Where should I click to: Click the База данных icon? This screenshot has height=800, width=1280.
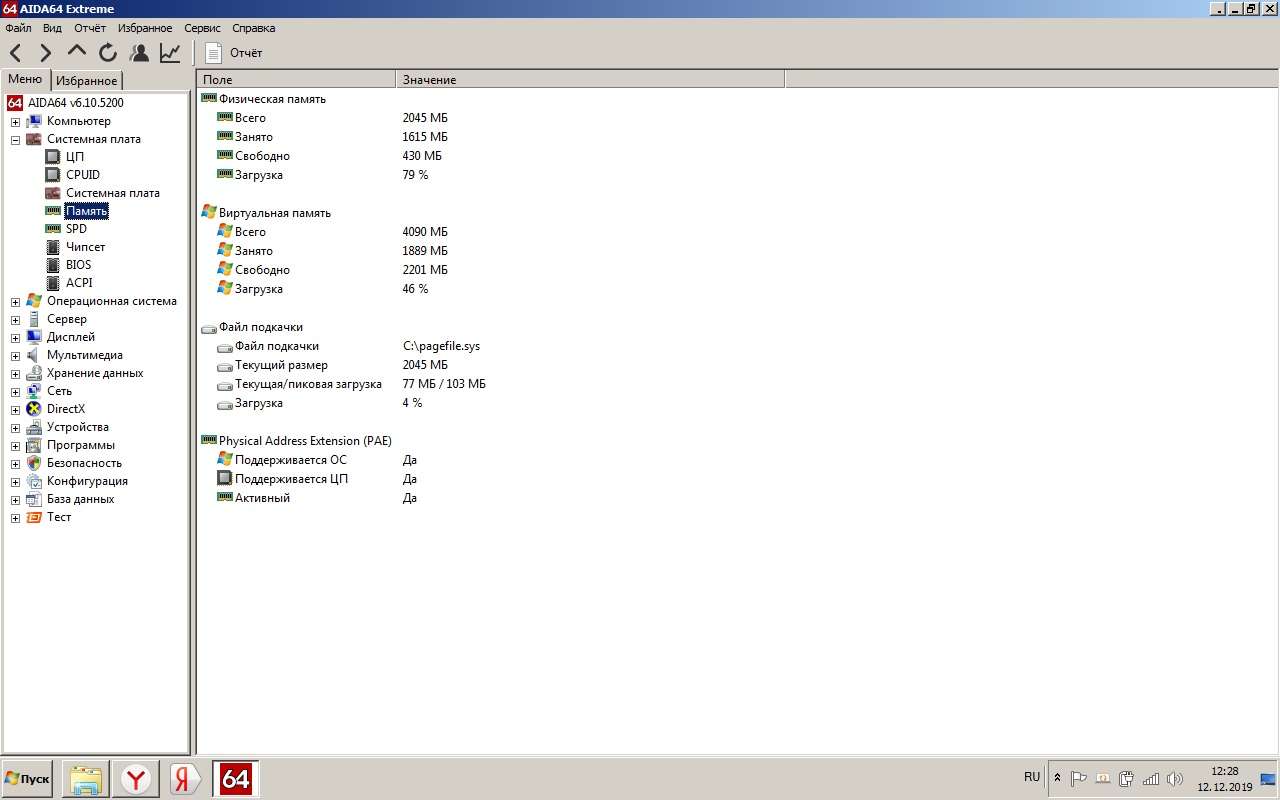[34, 499]
